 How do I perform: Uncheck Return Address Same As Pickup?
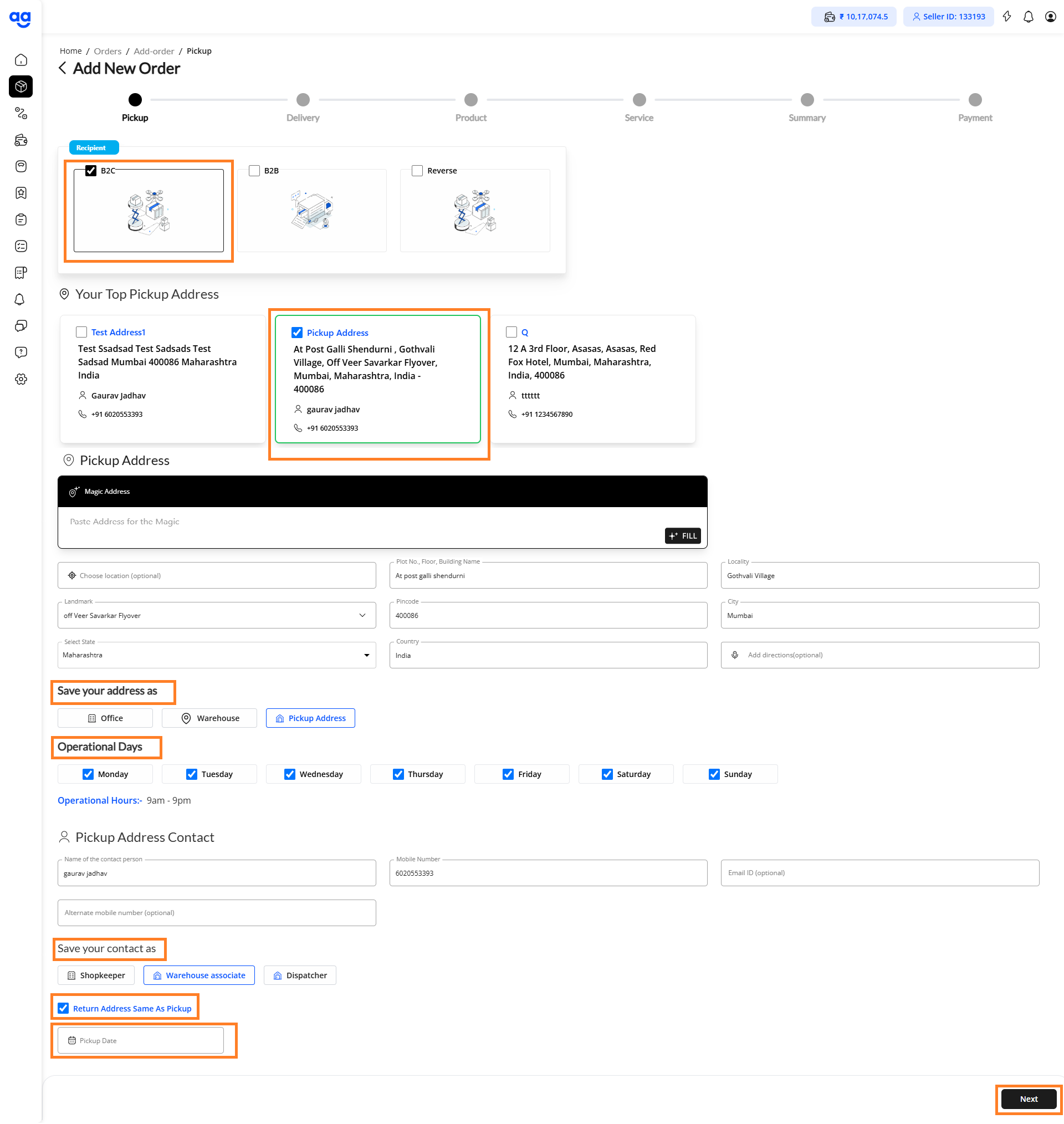64,1008
